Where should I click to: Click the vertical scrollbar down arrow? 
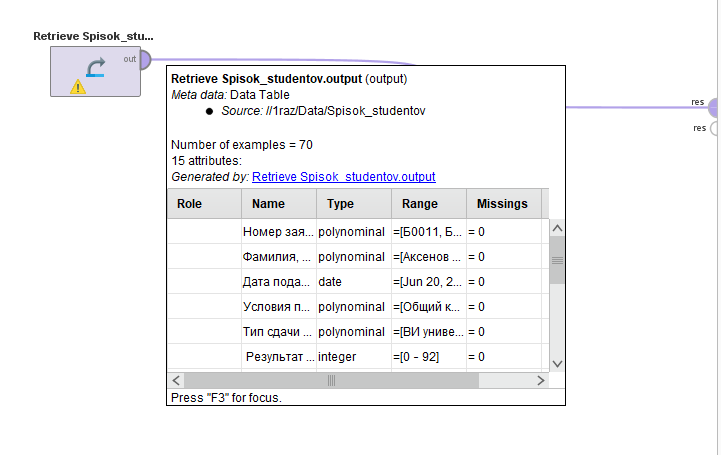557,364
